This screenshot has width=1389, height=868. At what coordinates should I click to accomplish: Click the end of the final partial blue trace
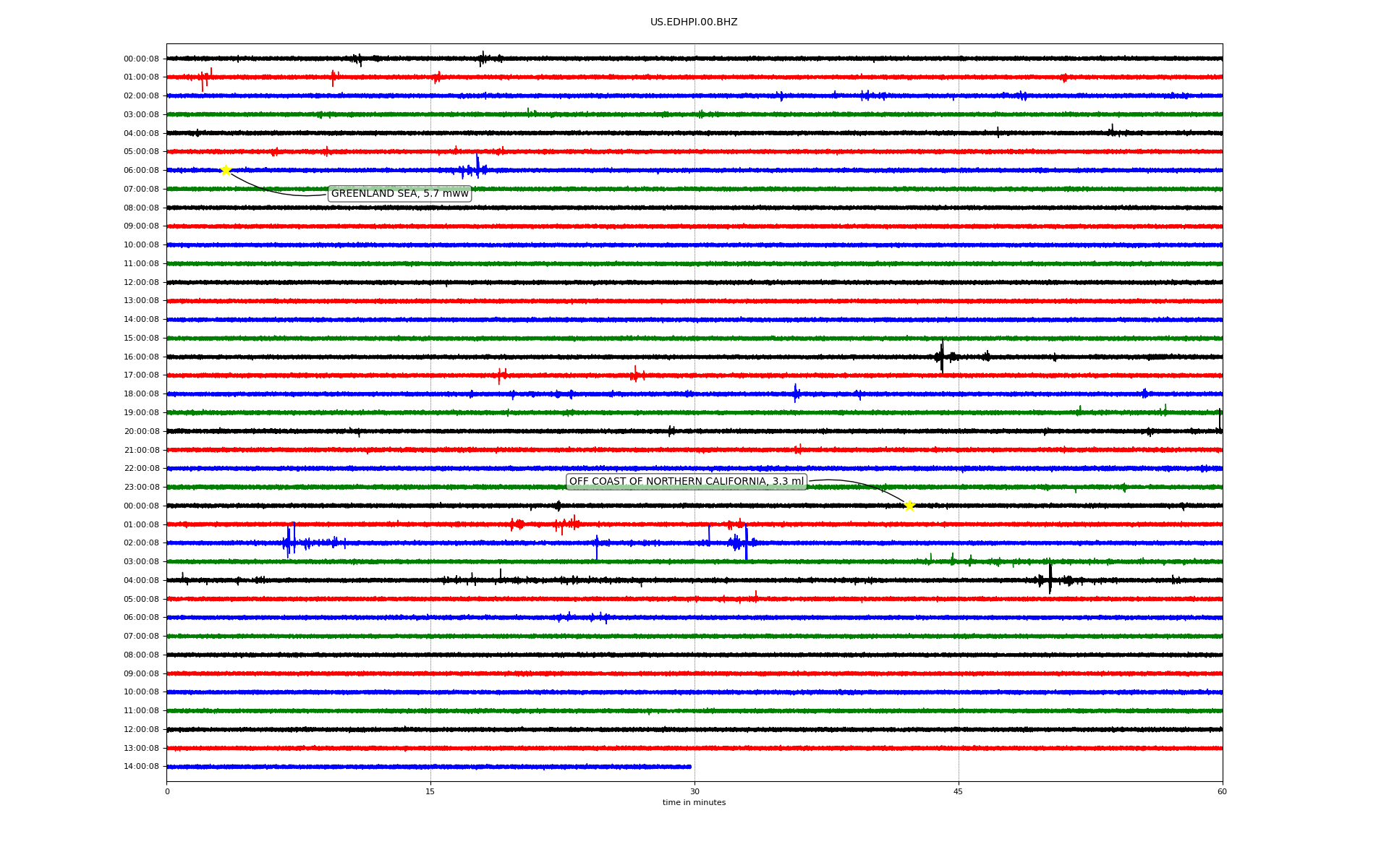coord(690,767)
